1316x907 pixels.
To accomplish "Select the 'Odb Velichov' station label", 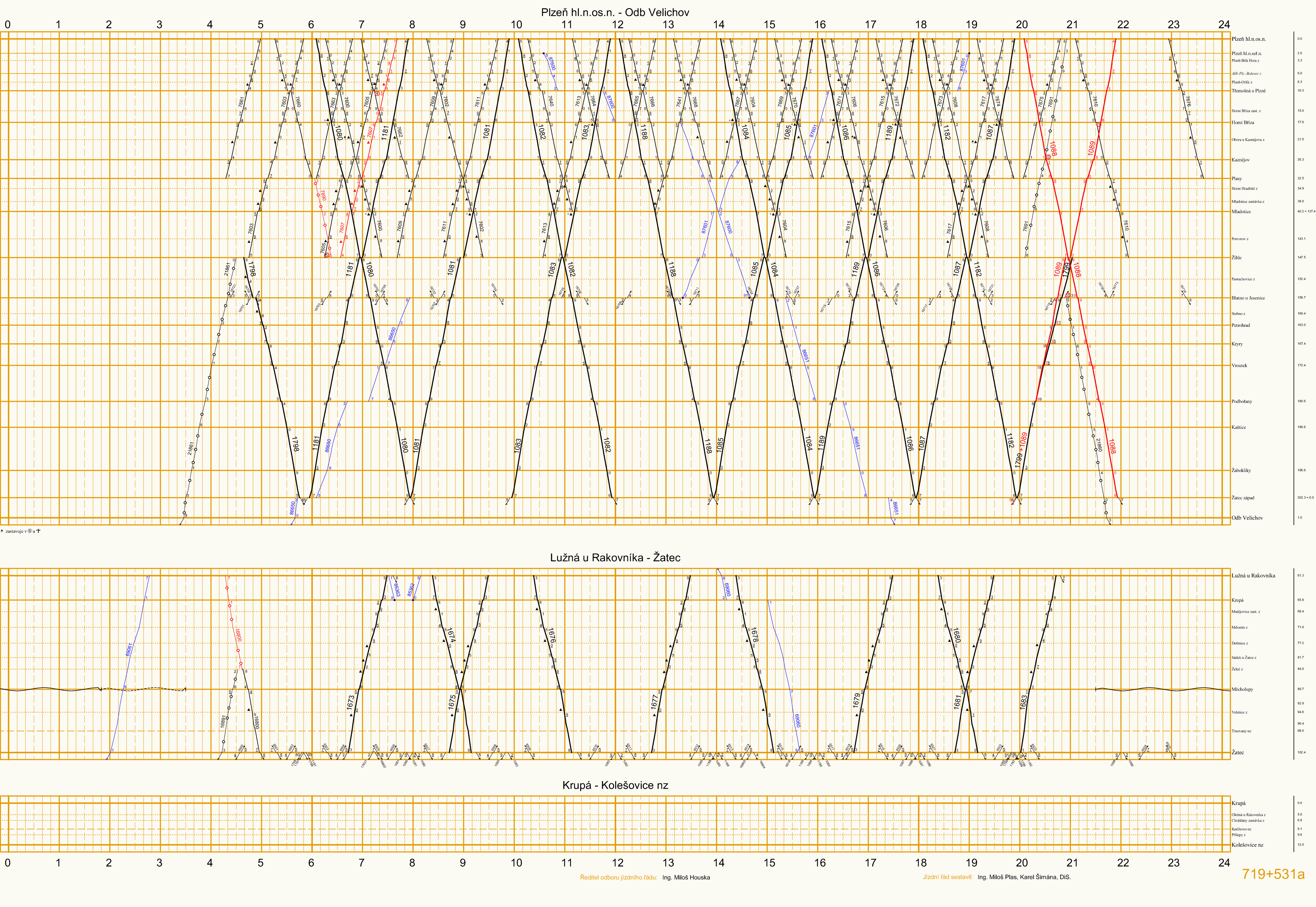I will [1247, 518].
